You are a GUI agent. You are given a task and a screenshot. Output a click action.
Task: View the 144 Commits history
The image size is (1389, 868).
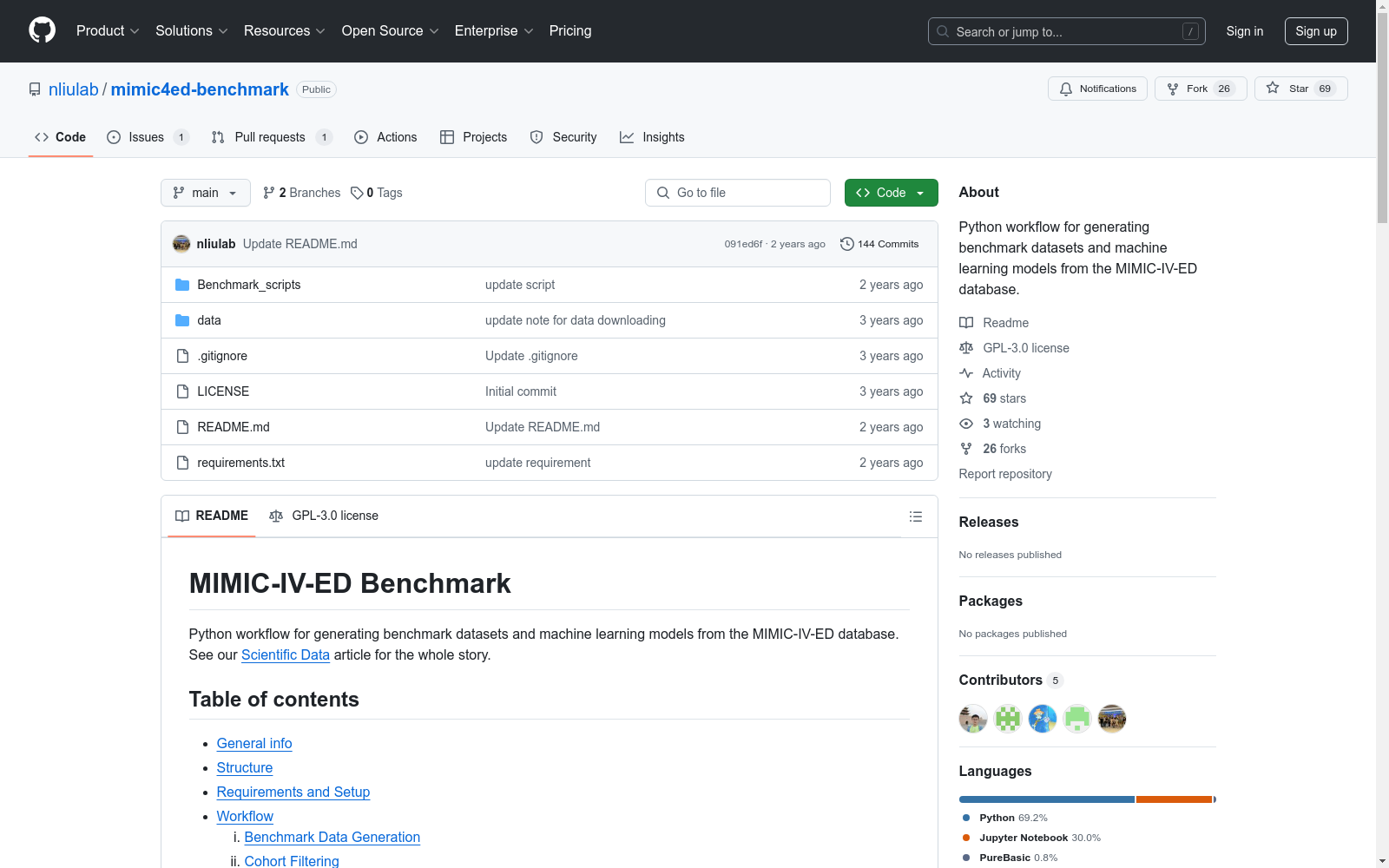point(879,244)
